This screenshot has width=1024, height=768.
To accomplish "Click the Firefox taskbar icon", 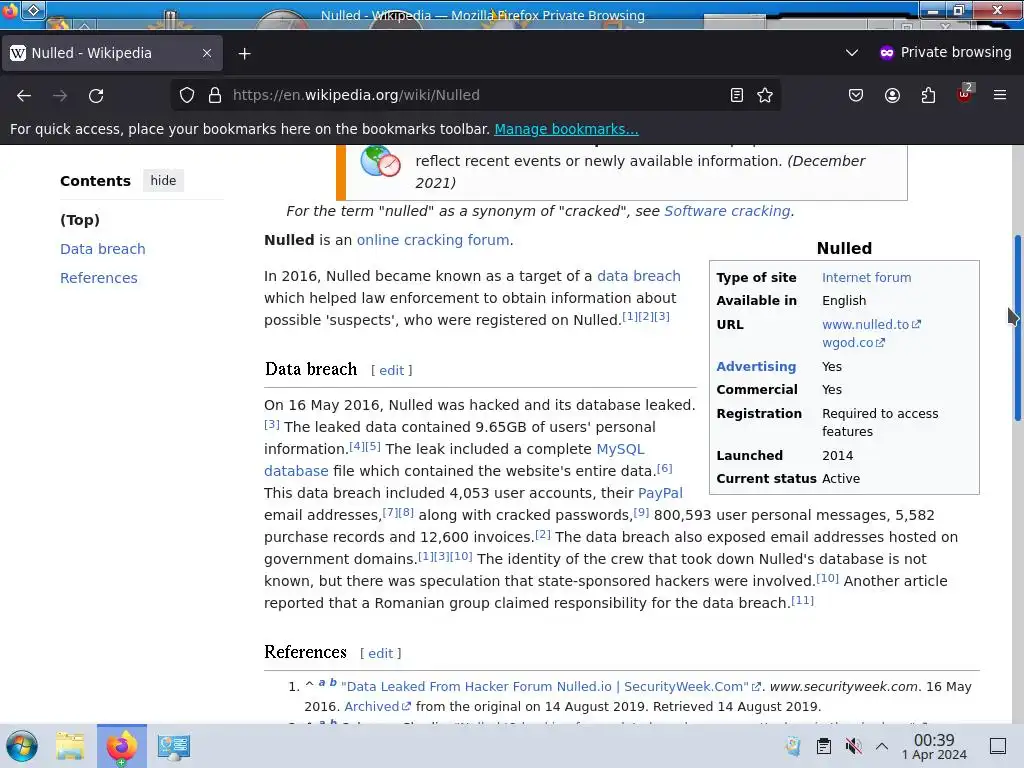I will pyautogui.click(x=121, y=746).
